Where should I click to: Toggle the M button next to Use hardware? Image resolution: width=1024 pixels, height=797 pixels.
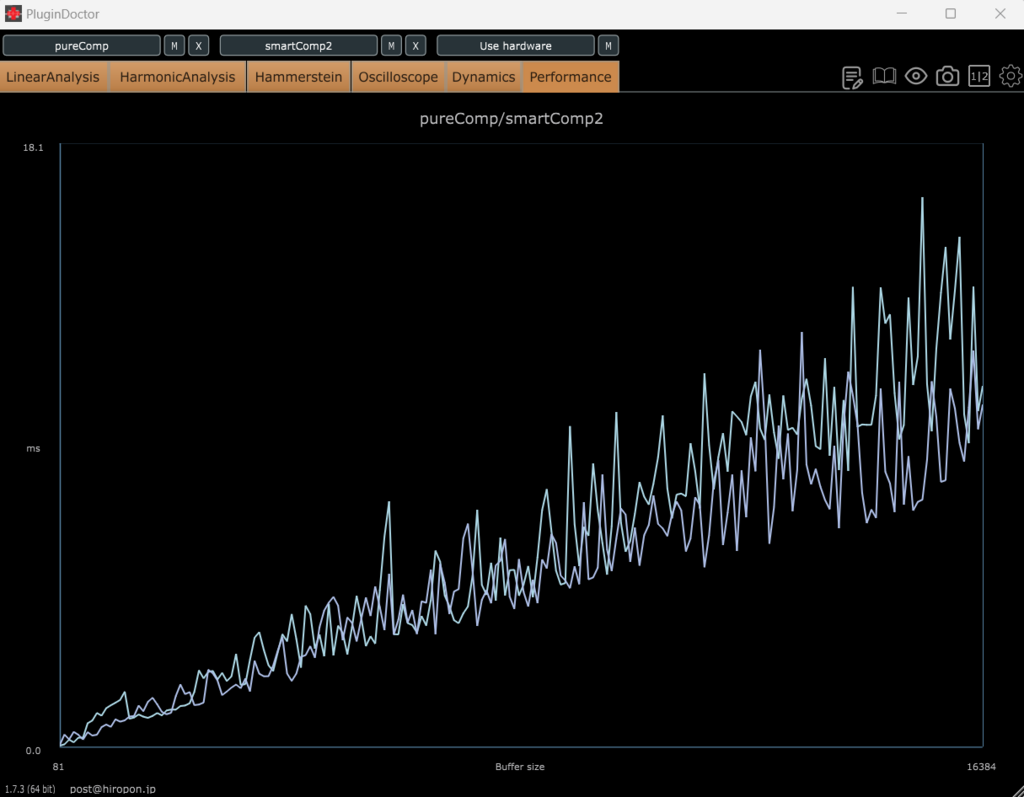tap(608, 46)
